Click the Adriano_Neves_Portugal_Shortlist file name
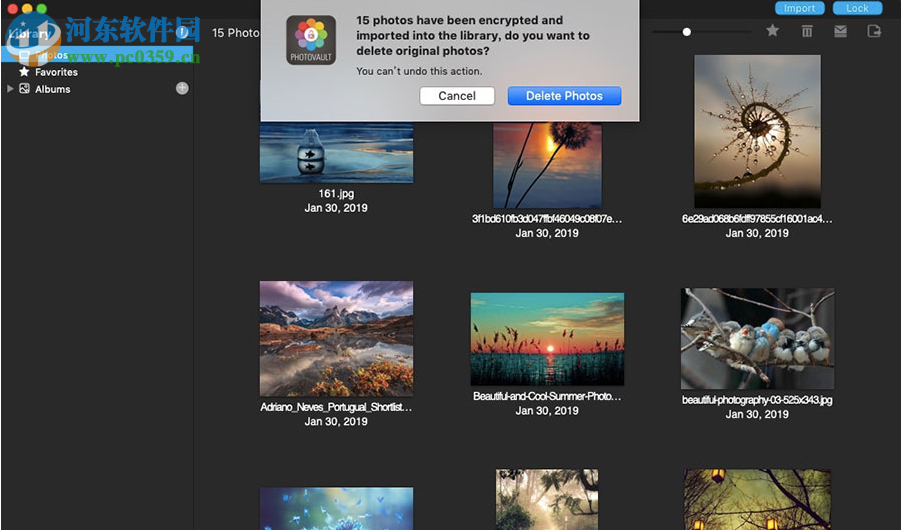The width and height of the screenshot is (901, 530). 336,407
